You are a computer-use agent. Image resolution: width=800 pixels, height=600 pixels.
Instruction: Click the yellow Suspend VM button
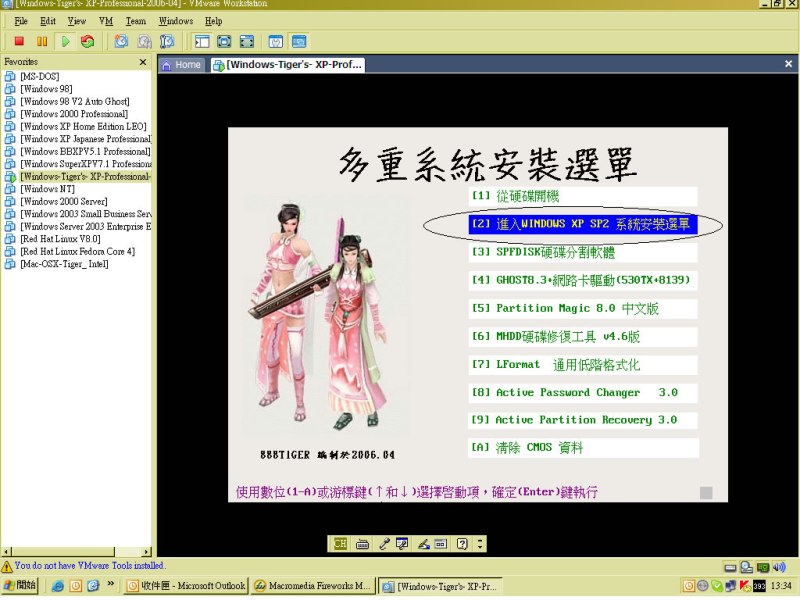[42, 41]
